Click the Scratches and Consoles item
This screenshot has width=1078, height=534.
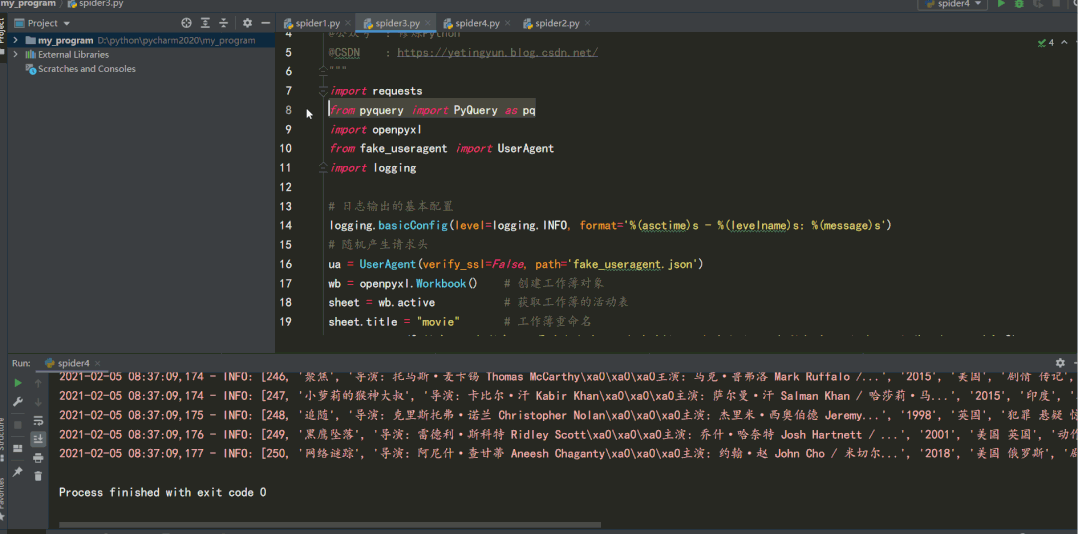(x=87, y=69)
